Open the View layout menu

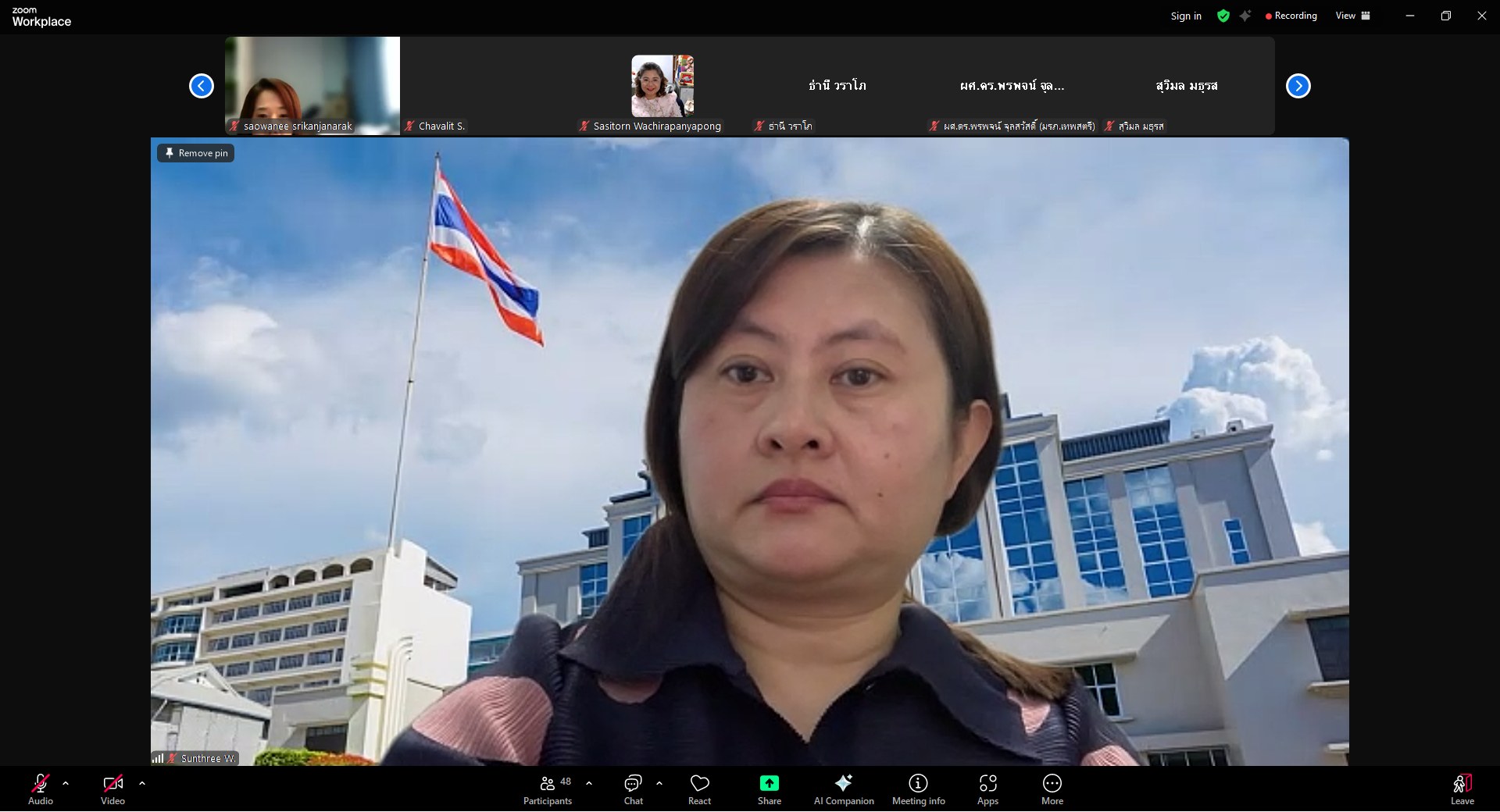(x=1352, y=16)
